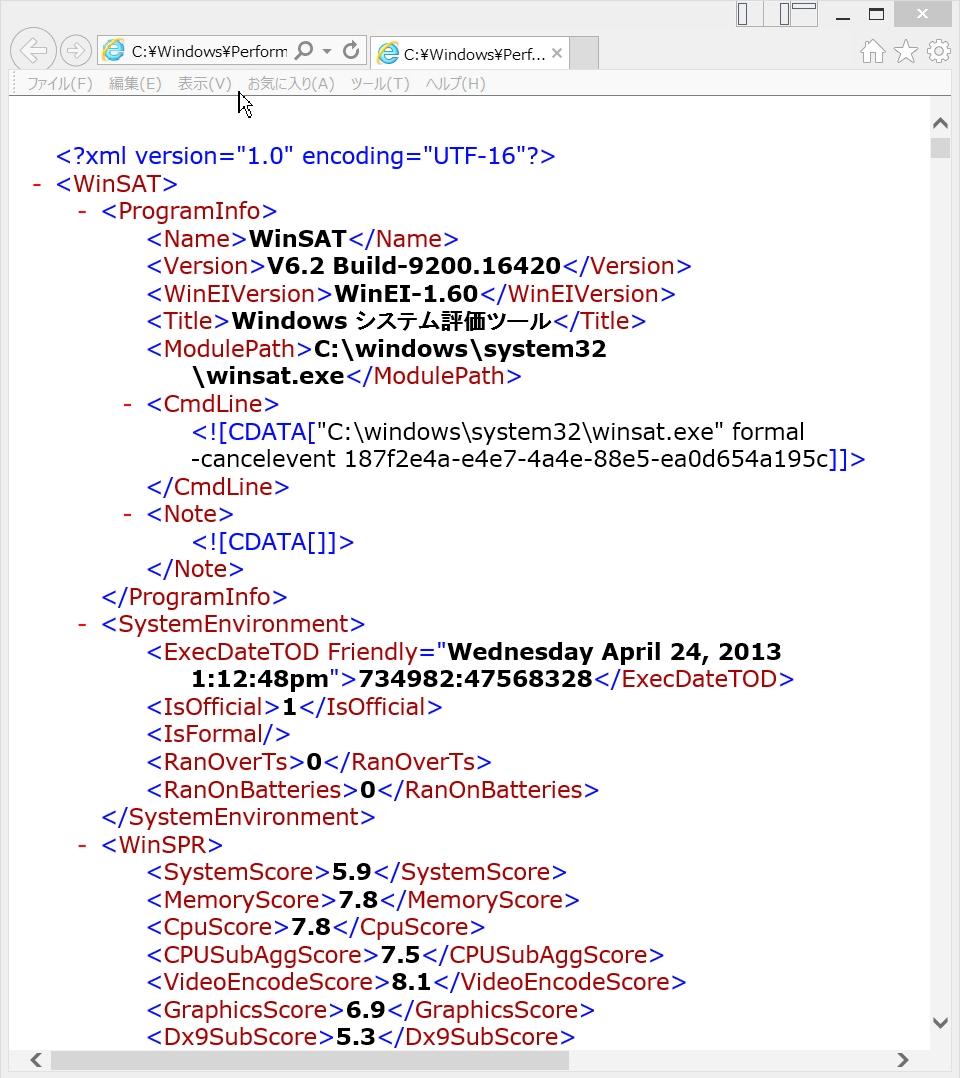Click the empty CDATA under Note
The height and width of the screenshot is (1078, 960).
click(x=273, y=542)
